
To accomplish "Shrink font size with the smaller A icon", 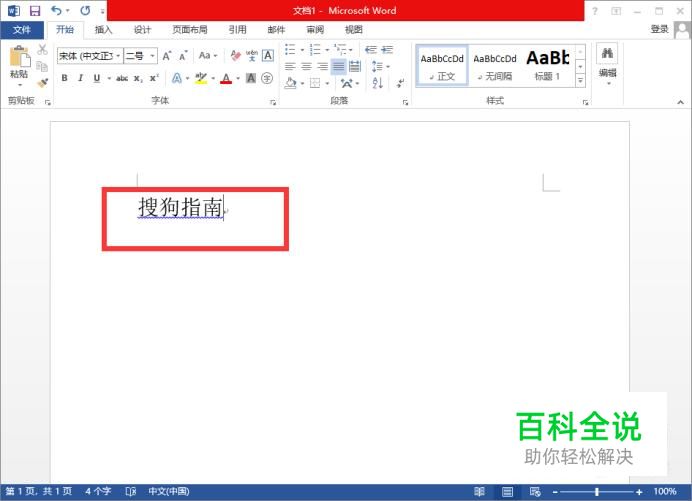I will tap(183, 56).
